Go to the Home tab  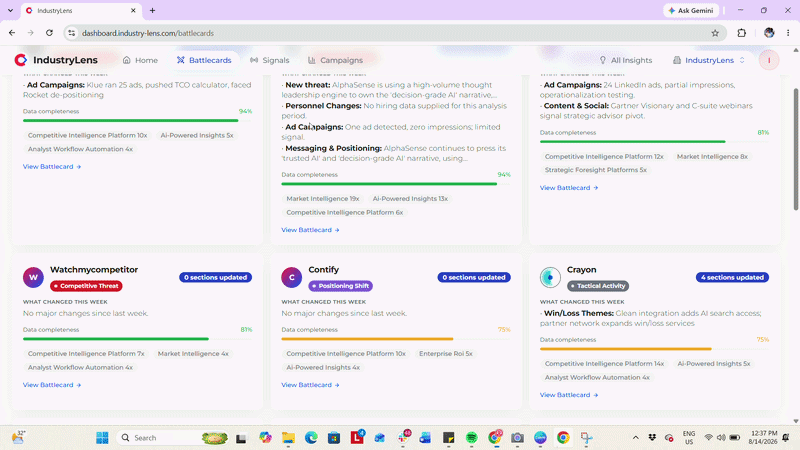(x=140, y=60)
